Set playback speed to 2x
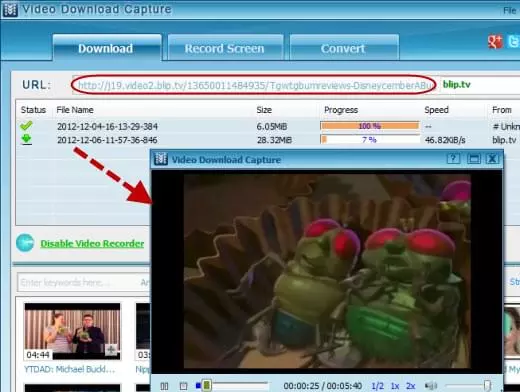Viewport: 520px width, 392px height. 410,386
